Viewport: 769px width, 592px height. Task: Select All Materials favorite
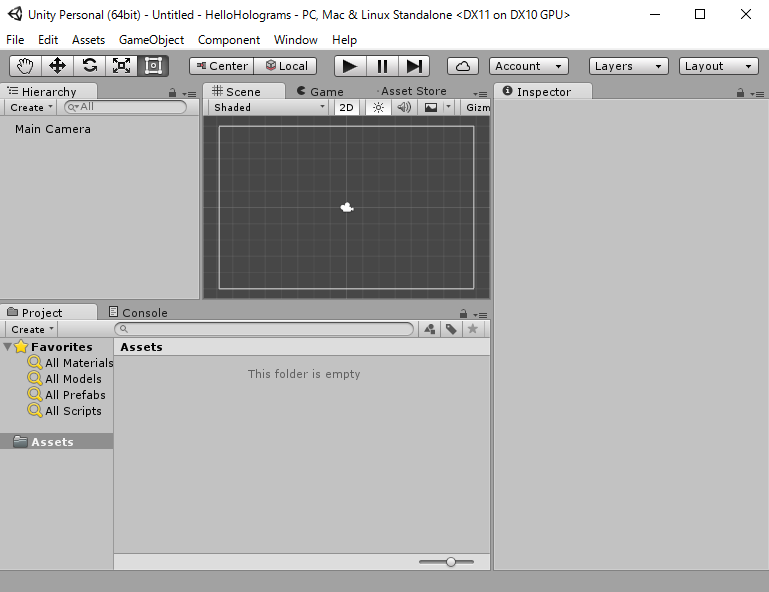pos(70,363)
